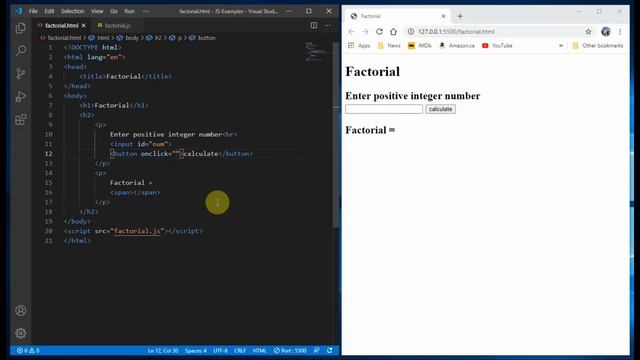640x360 pixels.
Task: Open the Chrome profile avatar
Action: pyautogui.click(x=606, y=31)
